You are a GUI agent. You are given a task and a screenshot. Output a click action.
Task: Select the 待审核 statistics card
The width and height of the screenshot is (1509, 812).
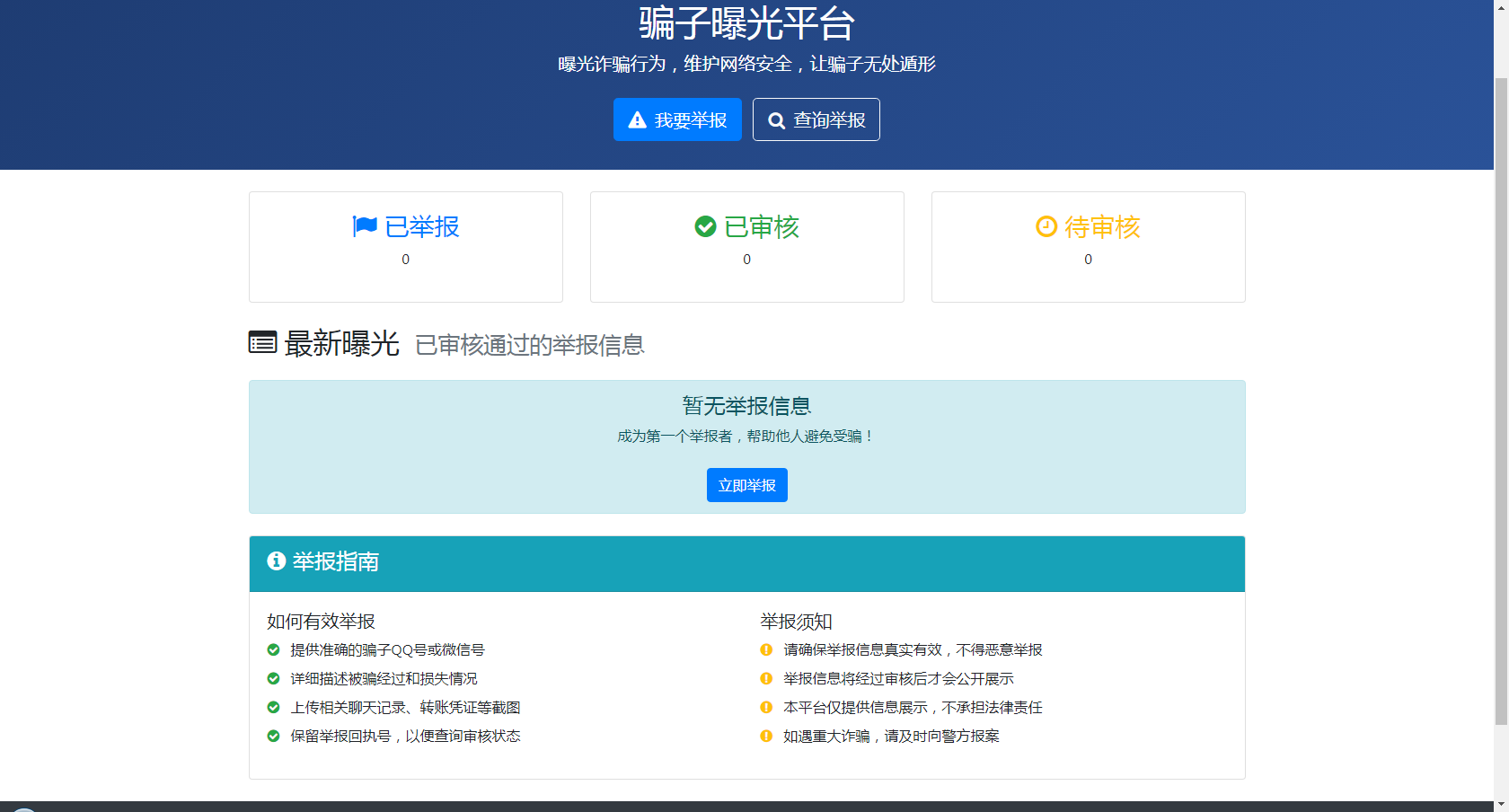pyautogui.click(x=1088, y=247)
